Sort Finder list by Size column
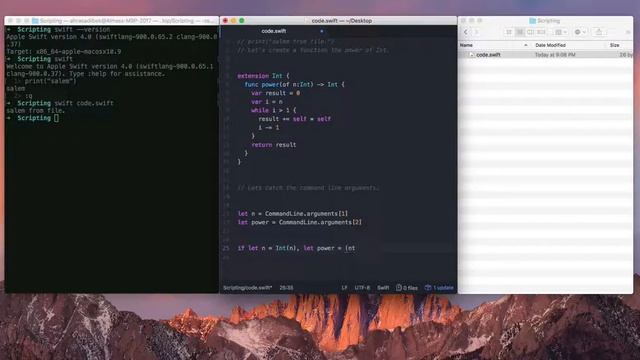Screen dimensions: 640x360 pos(615,45)
